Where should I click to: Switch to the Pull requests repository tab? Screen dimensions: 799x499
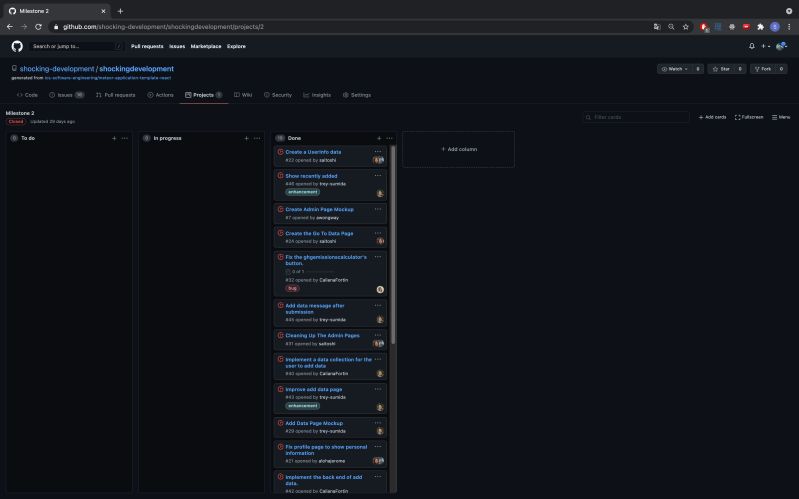click(116, 95)
